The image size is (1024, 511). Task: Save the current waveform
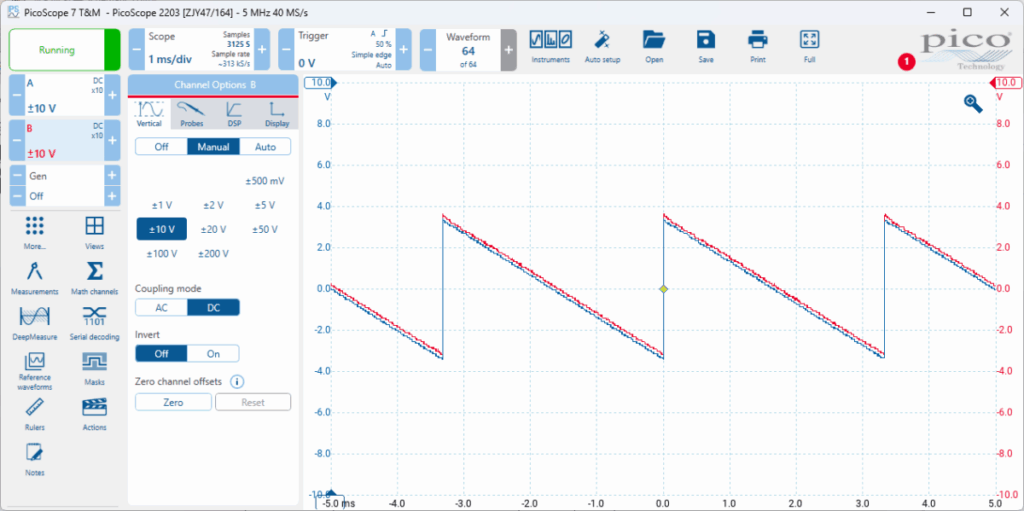pyautogui.click(x=705, y=47)
